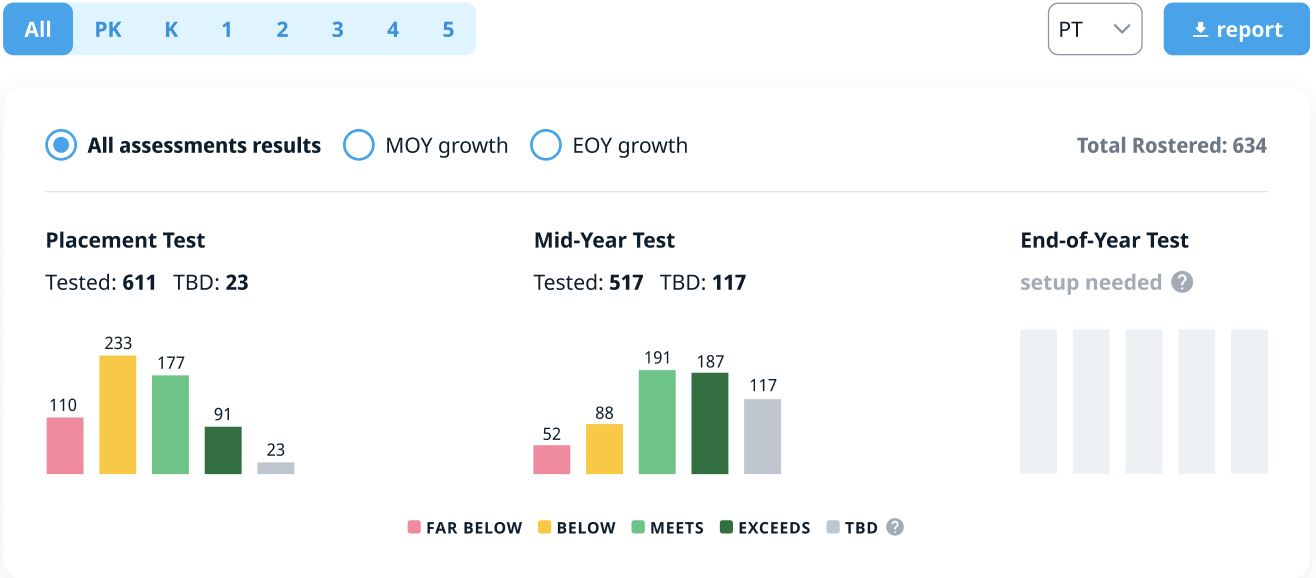Select MOY growth radio option
Viewport: 1316px width, 578px height.
pyautogui.click(x=358, y=146)
